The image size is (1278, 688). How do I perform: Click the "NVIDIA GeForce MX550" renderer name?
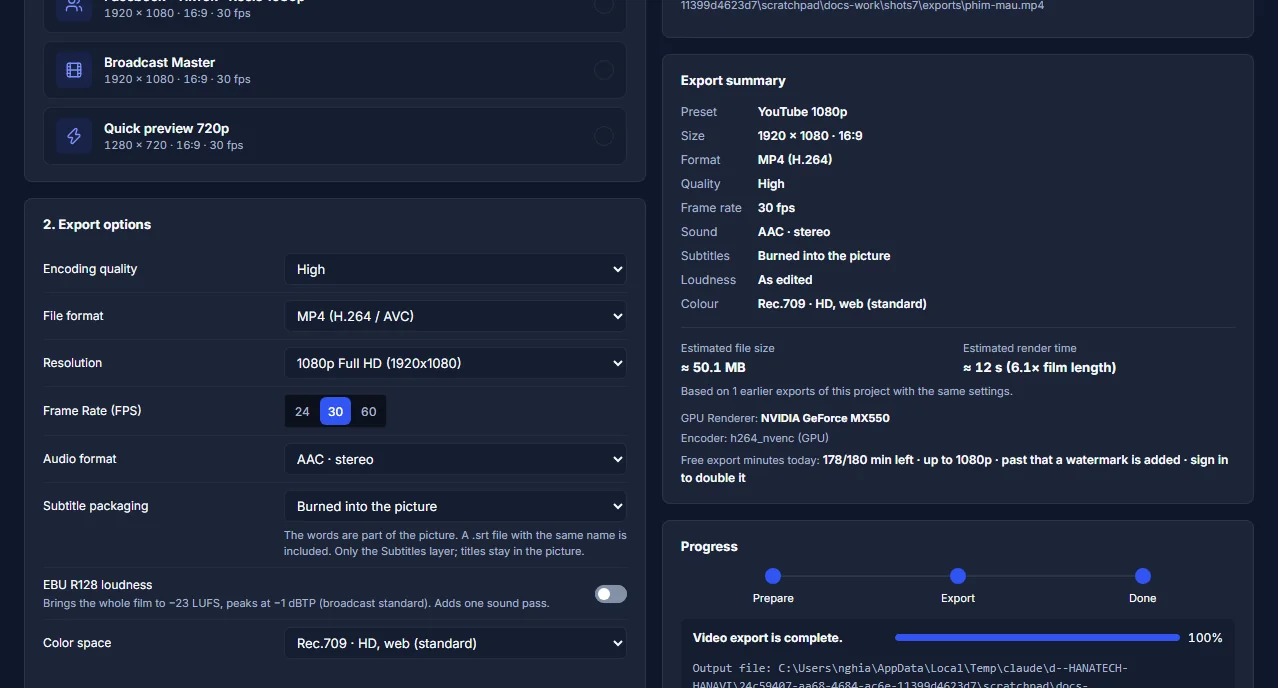click(x=825, y=418)
